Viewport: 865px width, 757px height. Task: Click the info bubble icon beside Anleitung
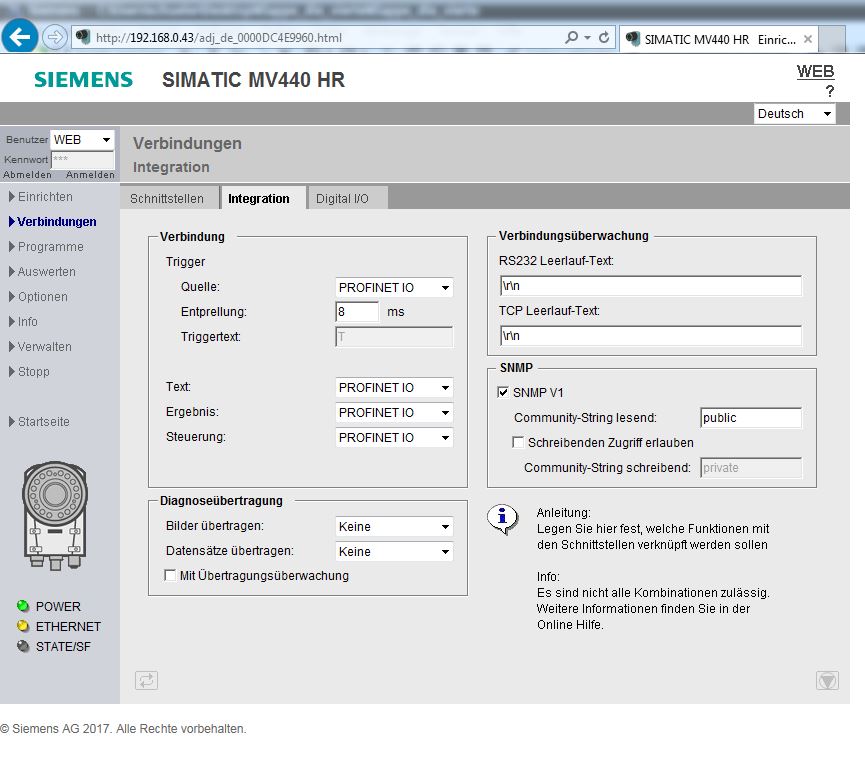tap(502, 517)
